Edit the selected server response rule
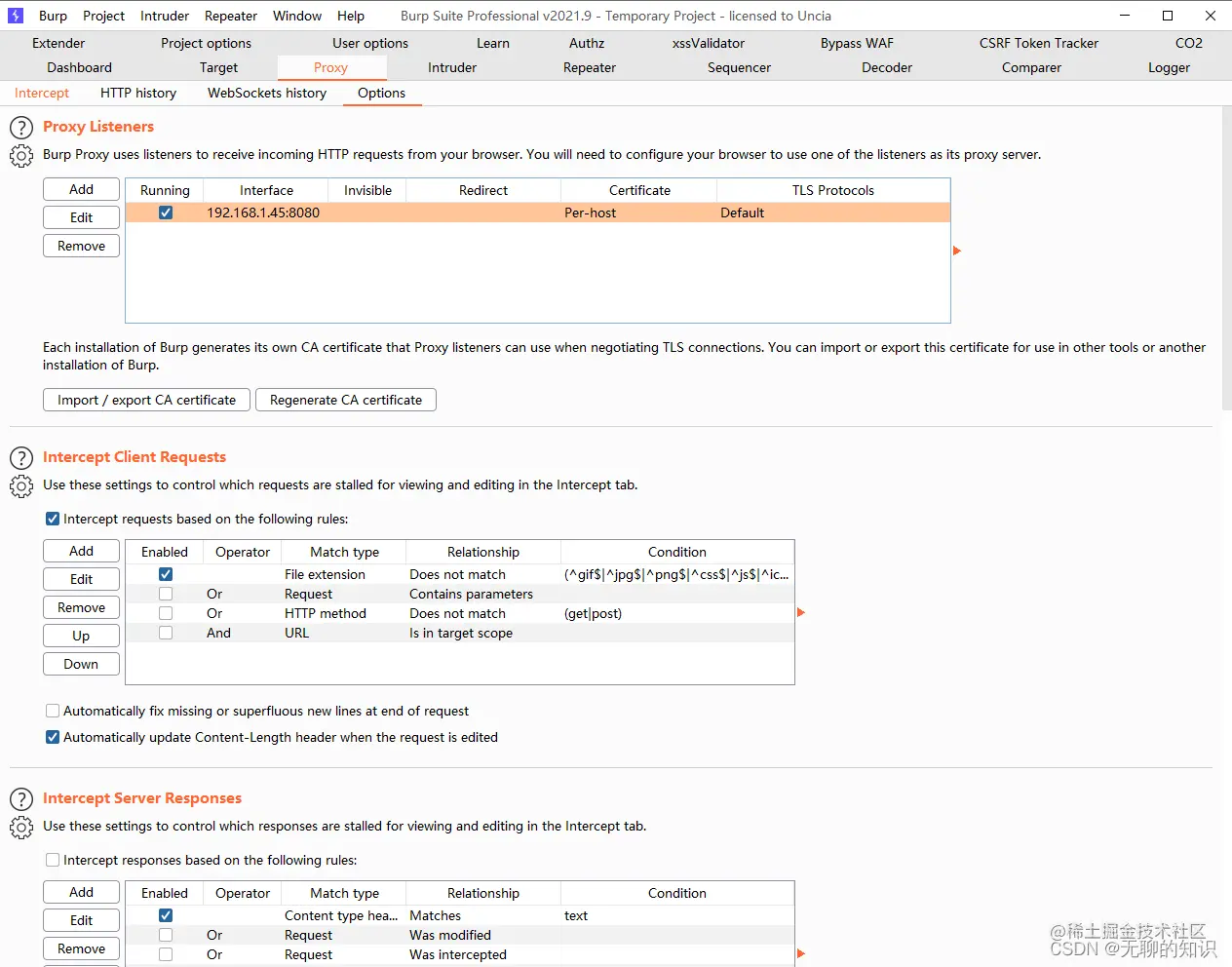Image resolution: width=1232 pixels, height=967 pixels. (x=81, y=920)
